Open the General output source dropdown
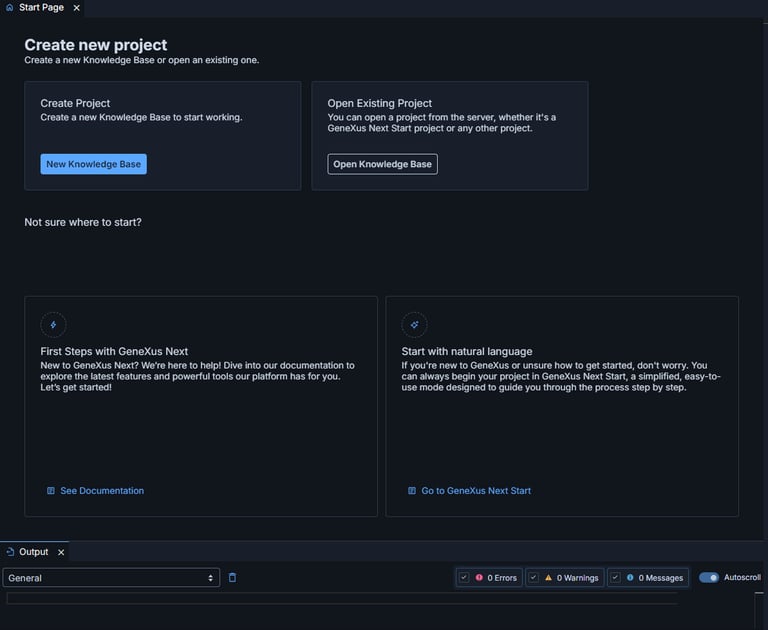Screen dimensions: 768x630 click(111, 578)
